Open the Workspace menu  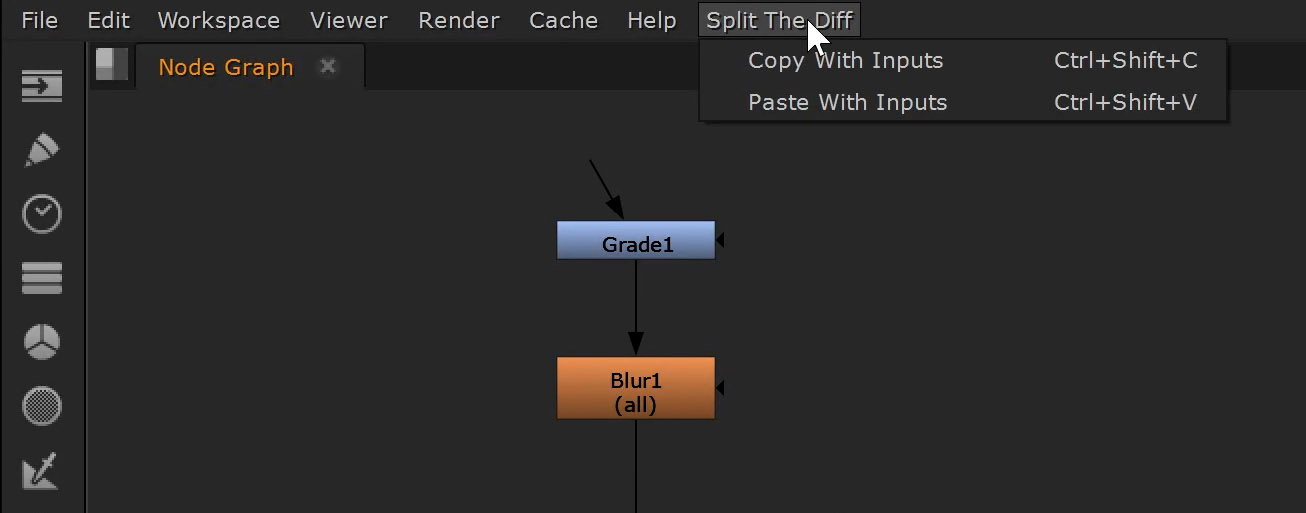point(219,20)
